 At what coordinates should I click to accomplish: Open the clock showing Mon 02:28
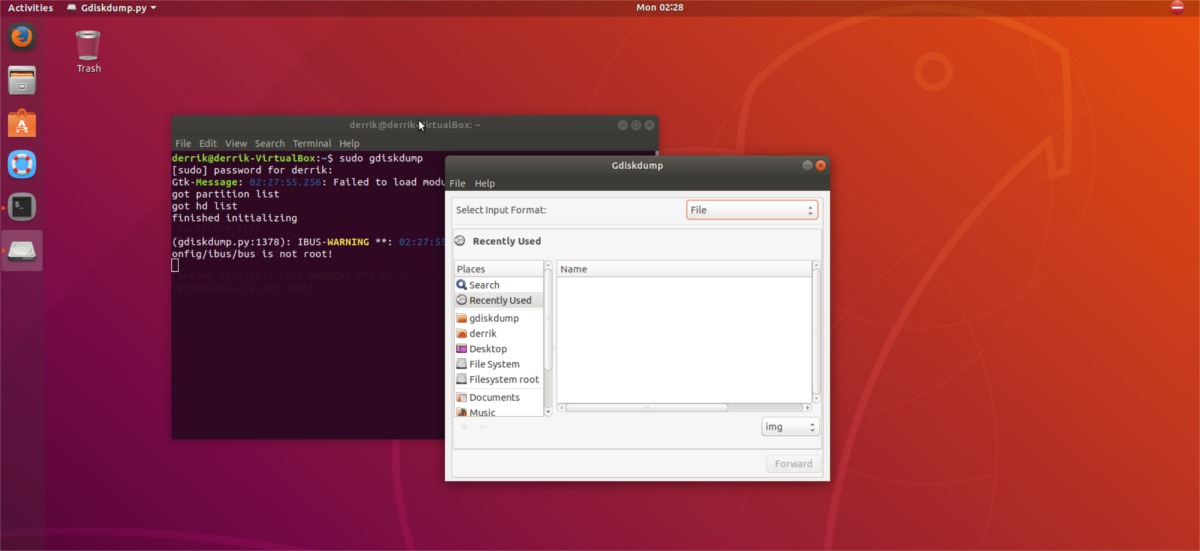pyautogui.click(x=659, y=8)
